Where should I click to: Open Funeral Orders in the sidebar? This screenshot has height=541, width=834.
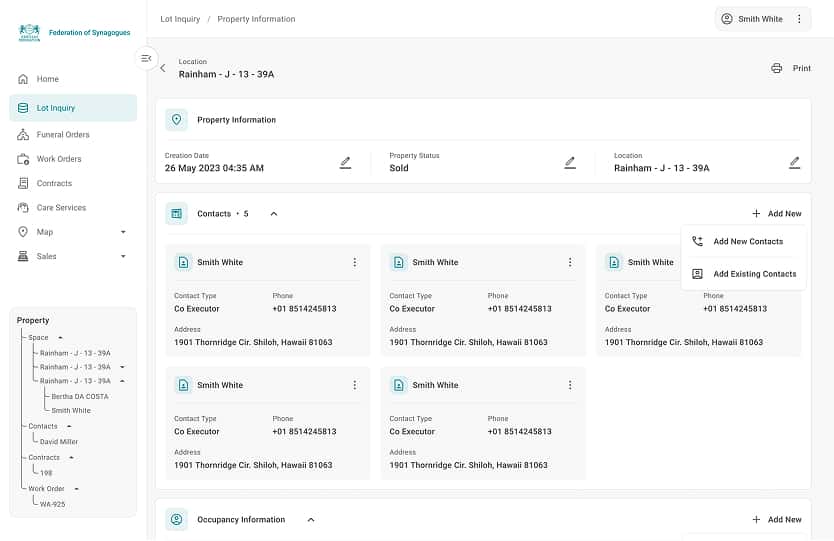click(x=63, y=134)
